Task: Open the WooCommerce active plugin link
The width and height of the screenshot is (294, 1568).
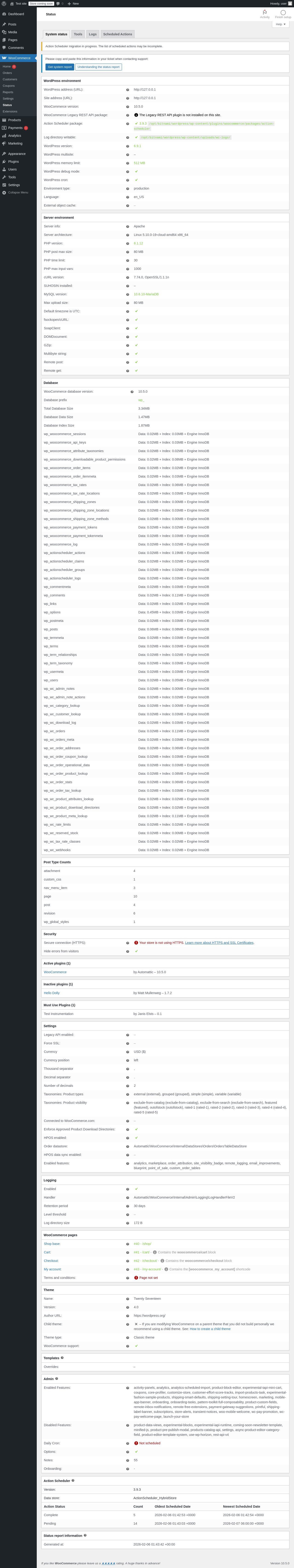Action: coord(55,972)
